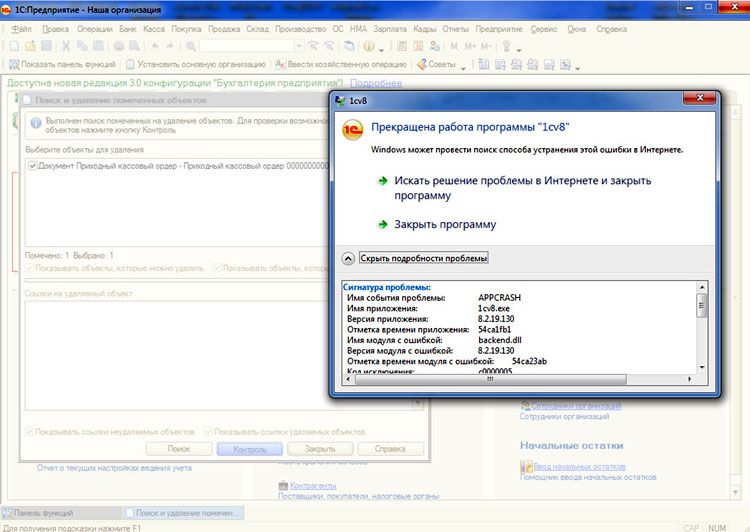Viewport: 750px width, 532px height.
Task: Click the Справка button in deletion dialog
Action: pyautogui.click(x=390, y=449)
